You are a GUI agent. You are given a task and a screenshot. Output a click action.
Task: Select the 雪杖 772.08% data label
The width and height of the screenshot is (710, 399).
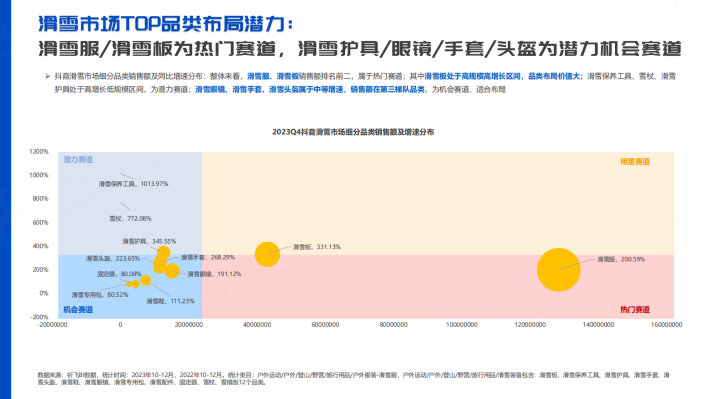(x=130, y=218)
